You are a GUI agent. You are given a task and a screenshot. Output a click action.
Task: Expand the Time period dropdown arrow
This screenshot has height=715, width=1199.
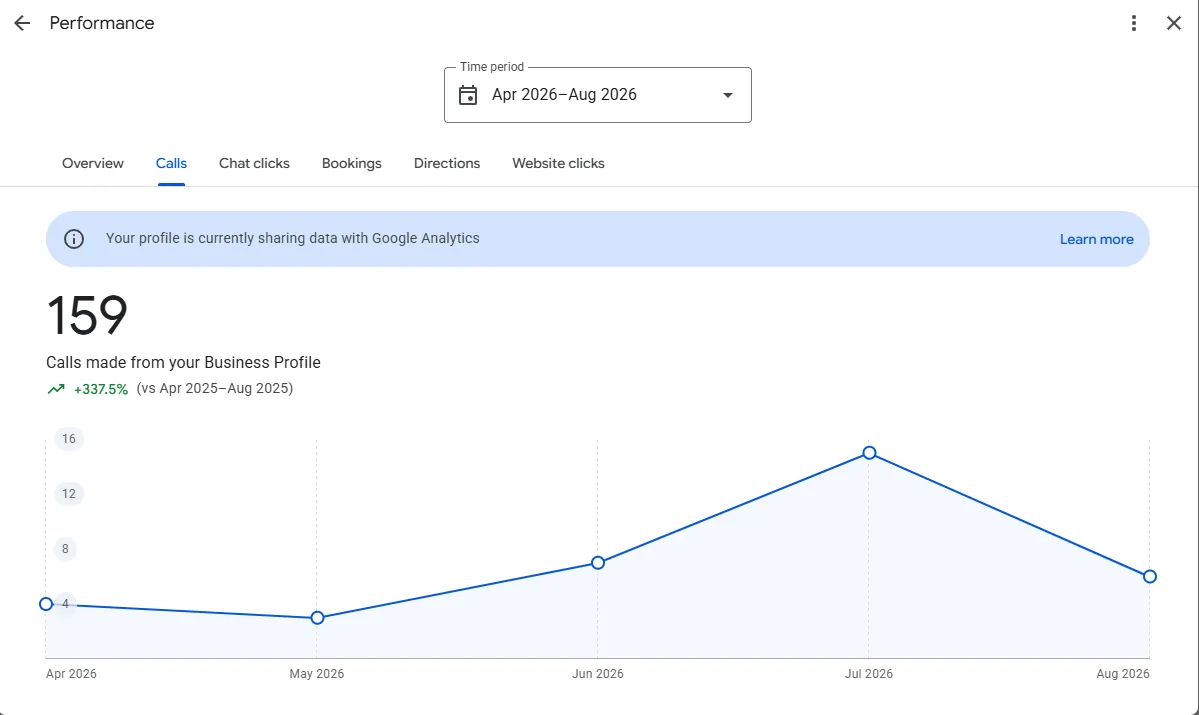(x=728, y=95)
